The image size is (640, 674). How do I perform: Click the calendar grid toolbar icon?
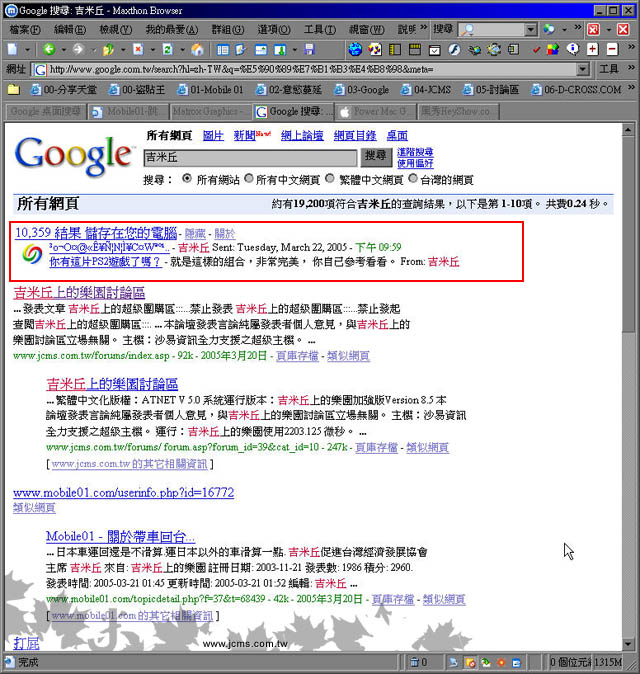414,49
